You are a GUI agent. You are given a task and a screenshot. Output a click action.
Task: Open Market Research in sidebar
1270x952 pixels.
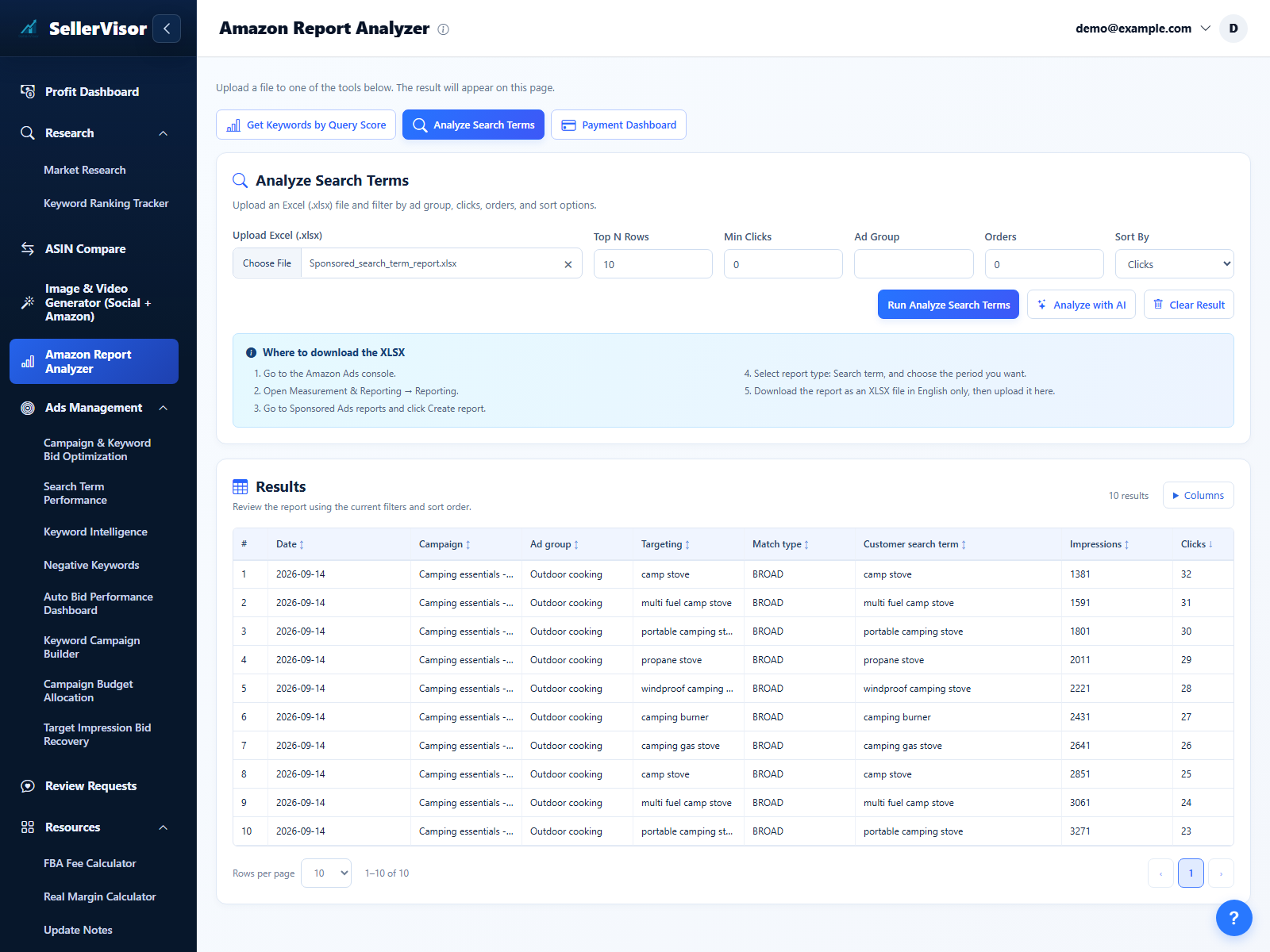click(x=85, y=170)
